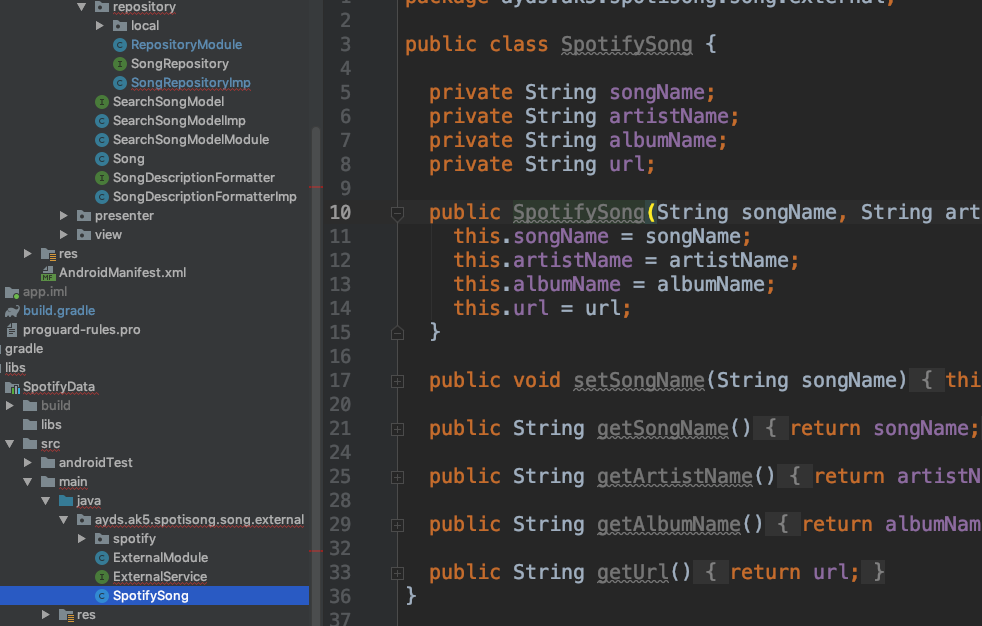Image resolution: width=982 pixels, height=626 pixels.
Task: Click the SpotifyData module icon
Action: click(13, 387)
